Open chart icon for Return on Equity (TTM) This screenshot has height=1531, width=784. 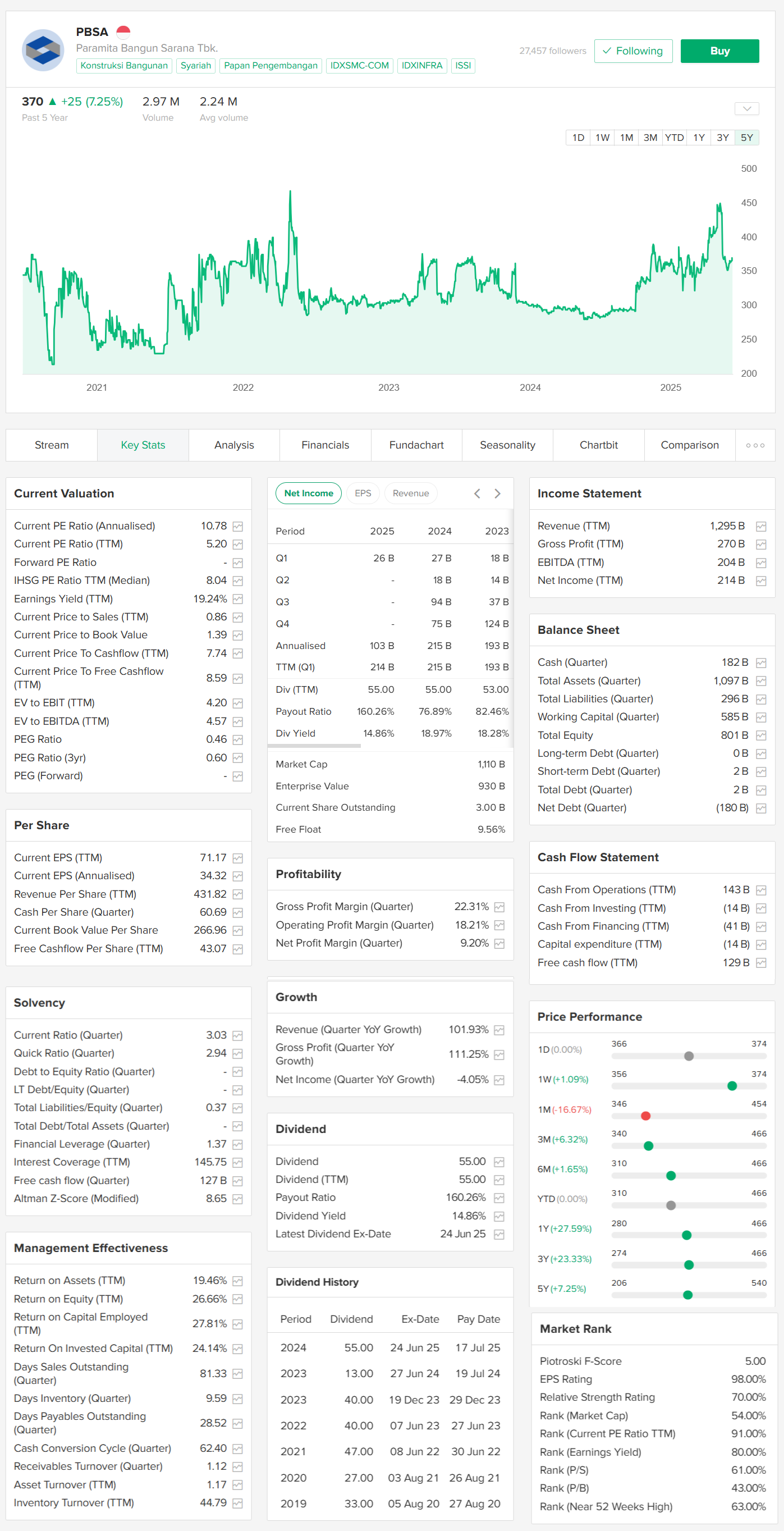237,1299
